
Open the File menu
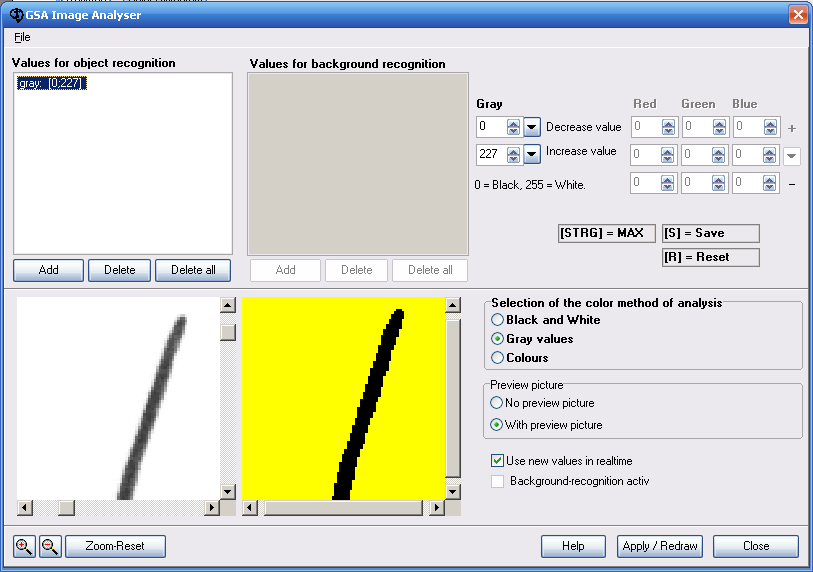point(22,37)
